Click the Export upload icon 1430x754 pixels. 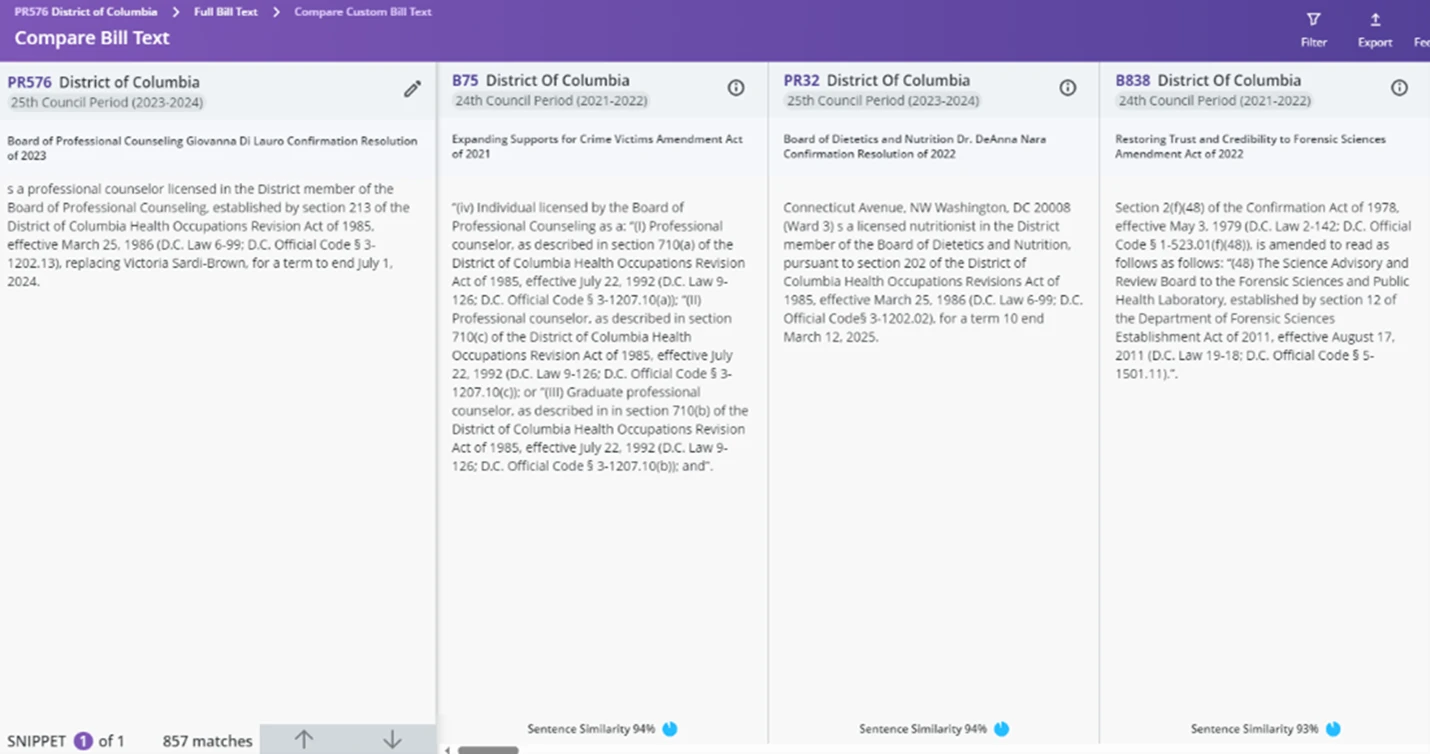(x=1375, y=20)
